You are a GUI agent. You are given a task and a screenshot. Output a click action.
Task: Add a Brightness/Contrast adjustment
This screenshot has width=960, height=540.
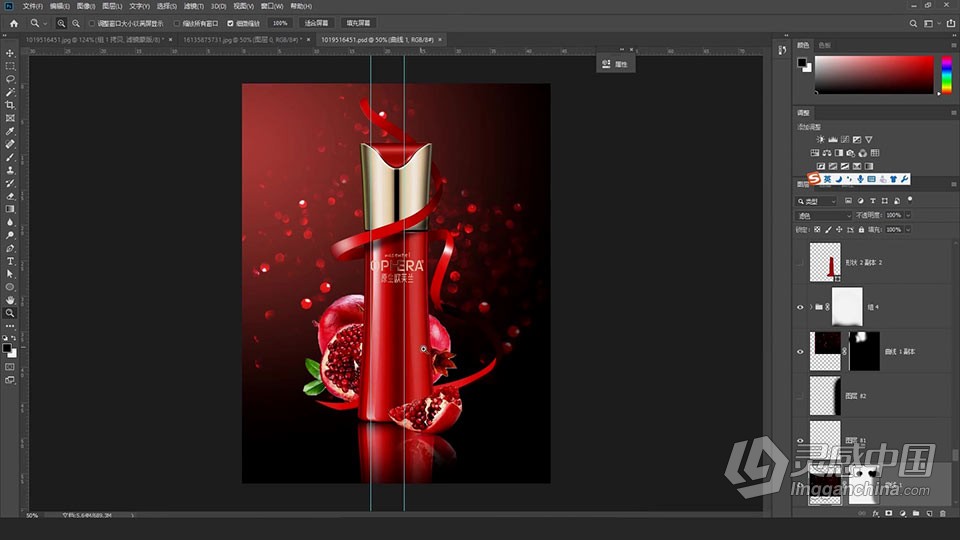point(820,140)
